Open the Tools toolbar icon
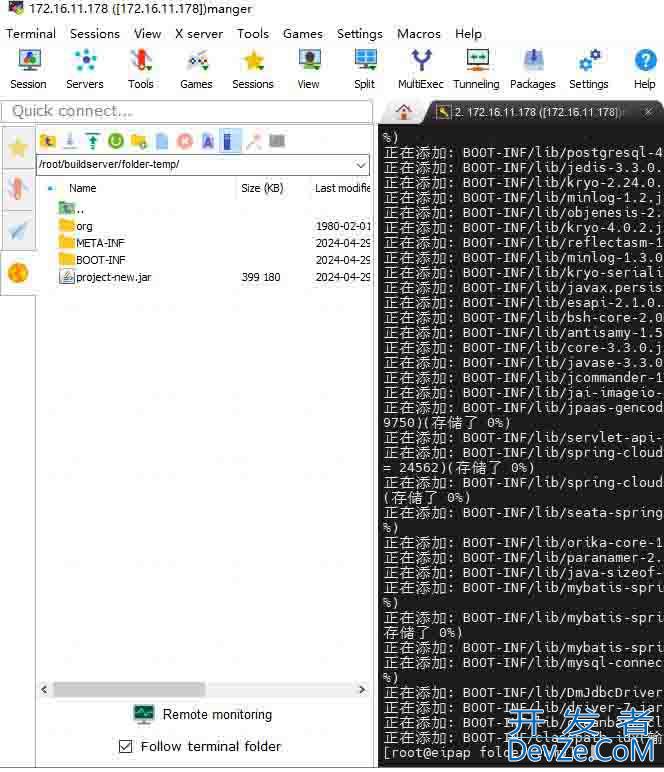This screenshot has height=772, width=664. (x=141, y=69)
